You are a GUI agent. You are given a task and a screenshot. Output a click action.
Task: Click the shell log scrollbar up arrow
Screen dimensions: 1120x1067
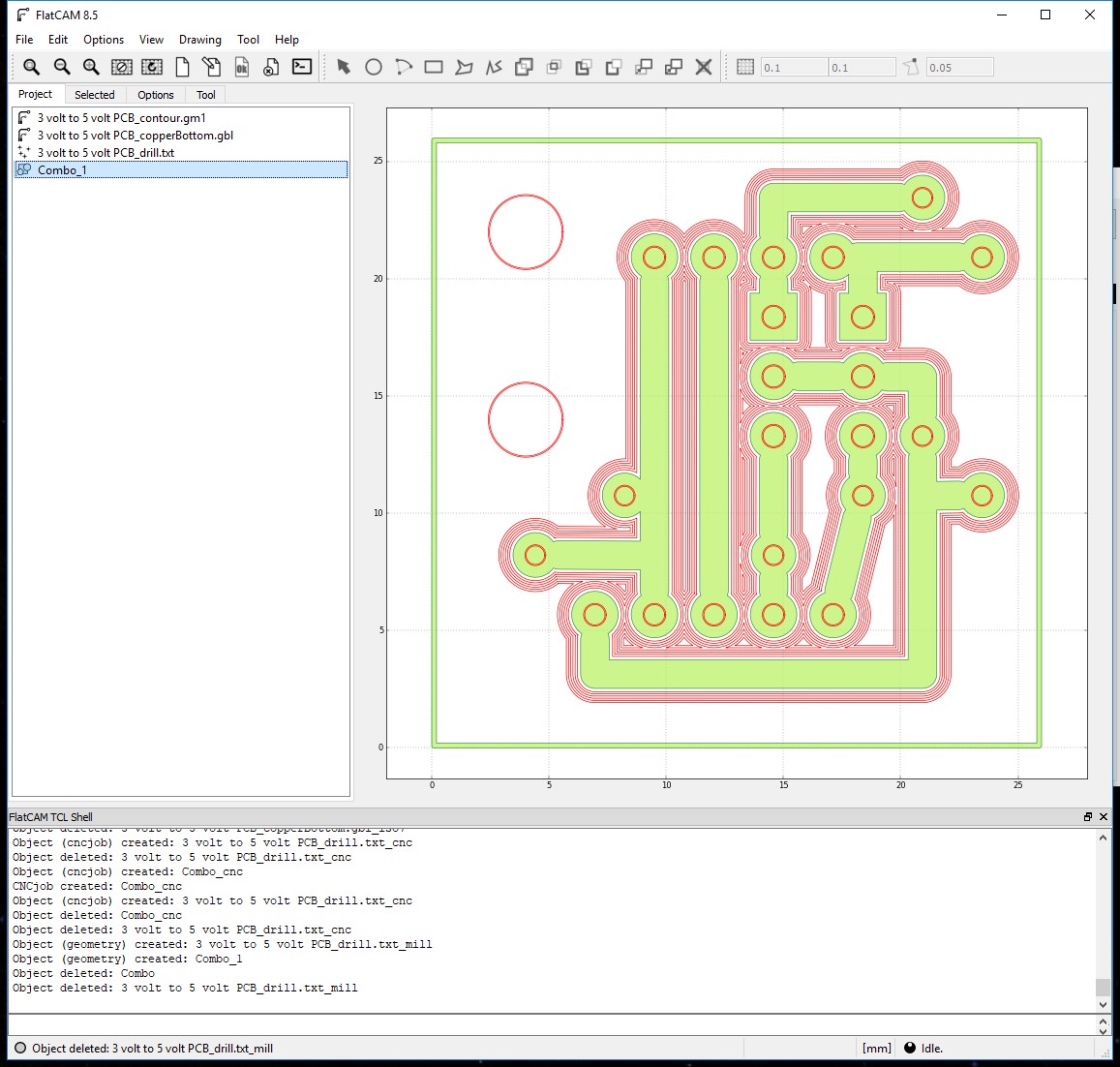point(1103,838)
